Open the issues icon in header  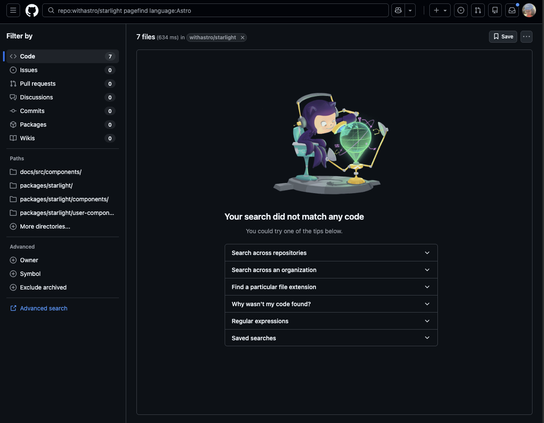tap(460, 10)
